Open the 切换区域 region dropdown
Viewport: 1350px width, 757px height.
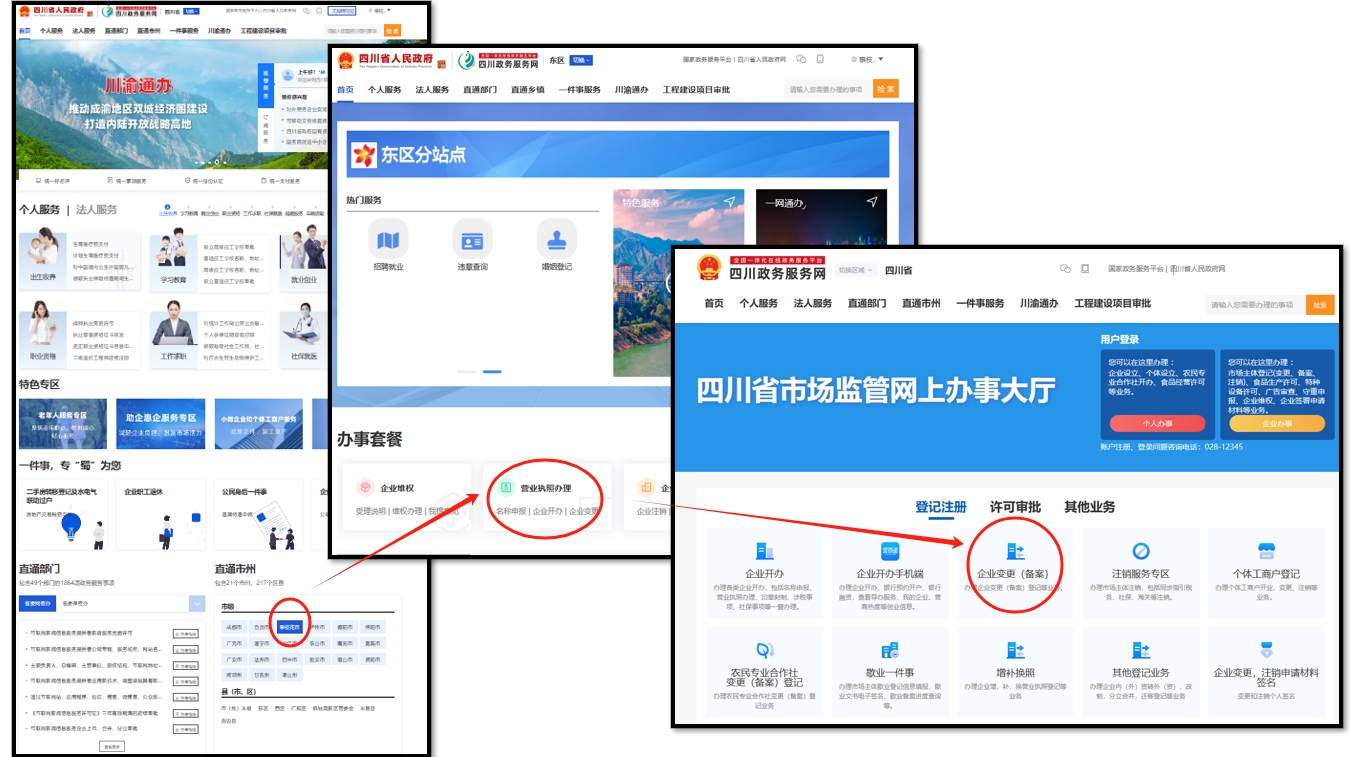point(856,270)
